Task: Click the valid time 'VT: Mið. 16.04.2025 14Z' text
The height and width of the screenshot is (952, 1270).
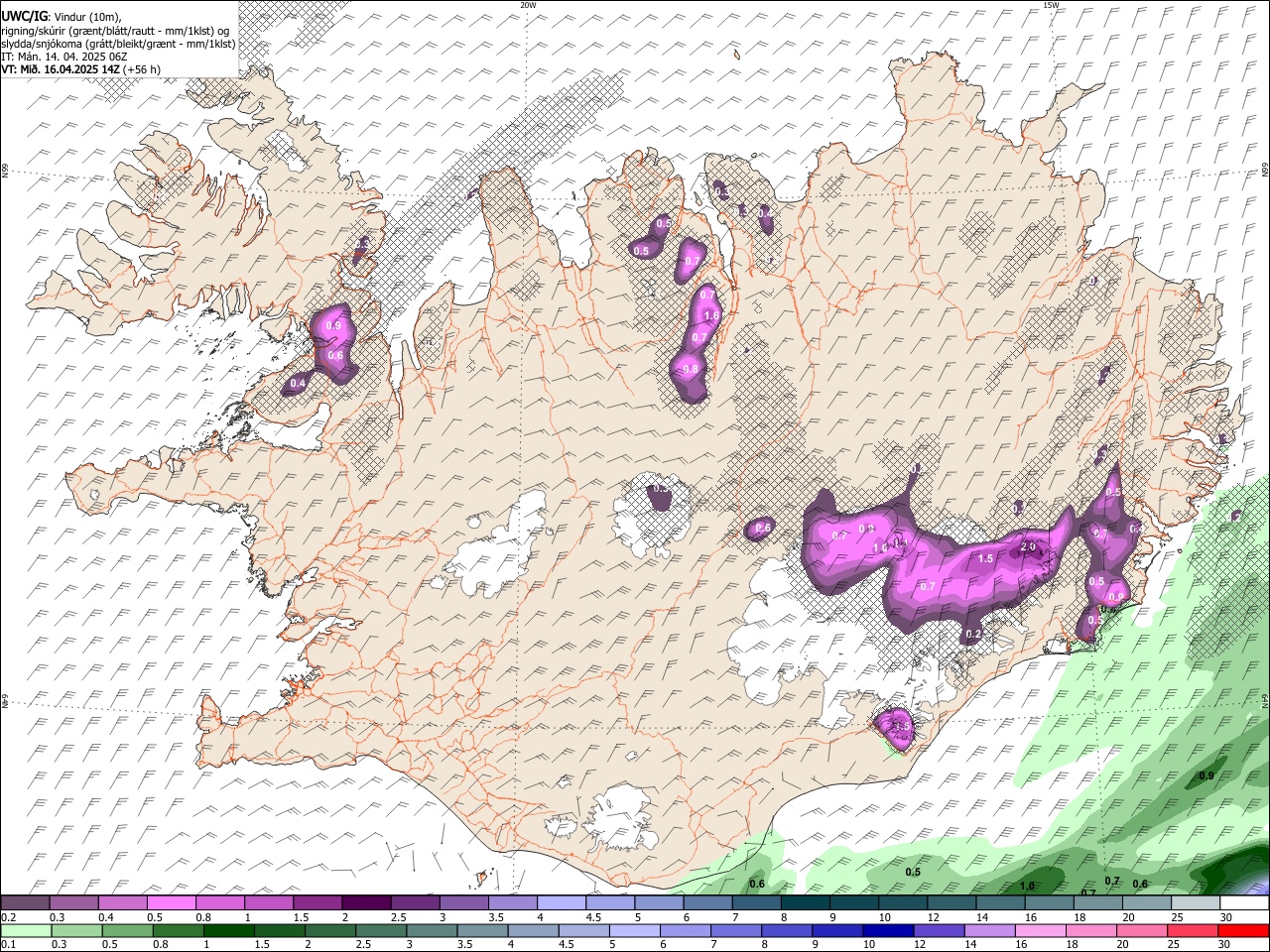Action: point(61,69)
